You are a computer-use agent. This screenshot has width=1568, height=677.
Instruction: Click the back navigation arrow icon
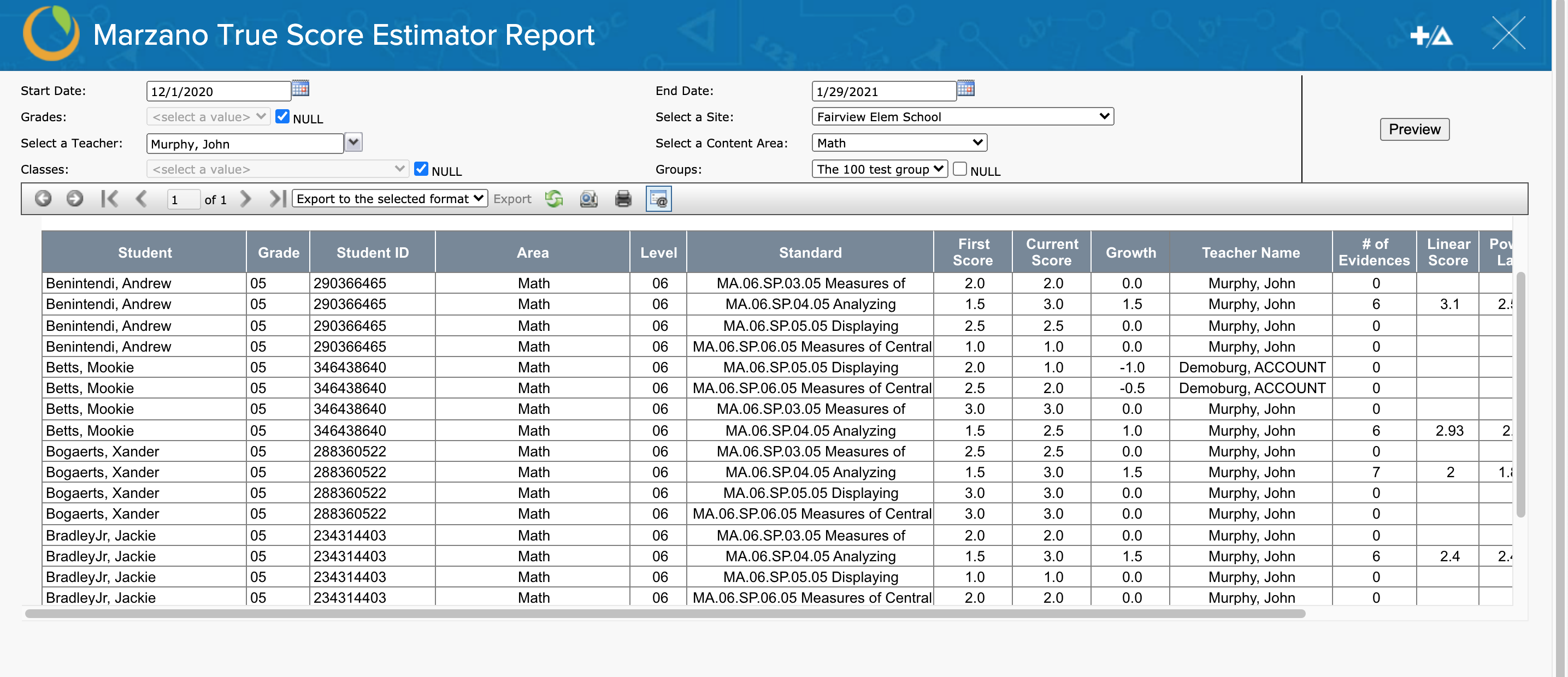click(x=43, y=199)
